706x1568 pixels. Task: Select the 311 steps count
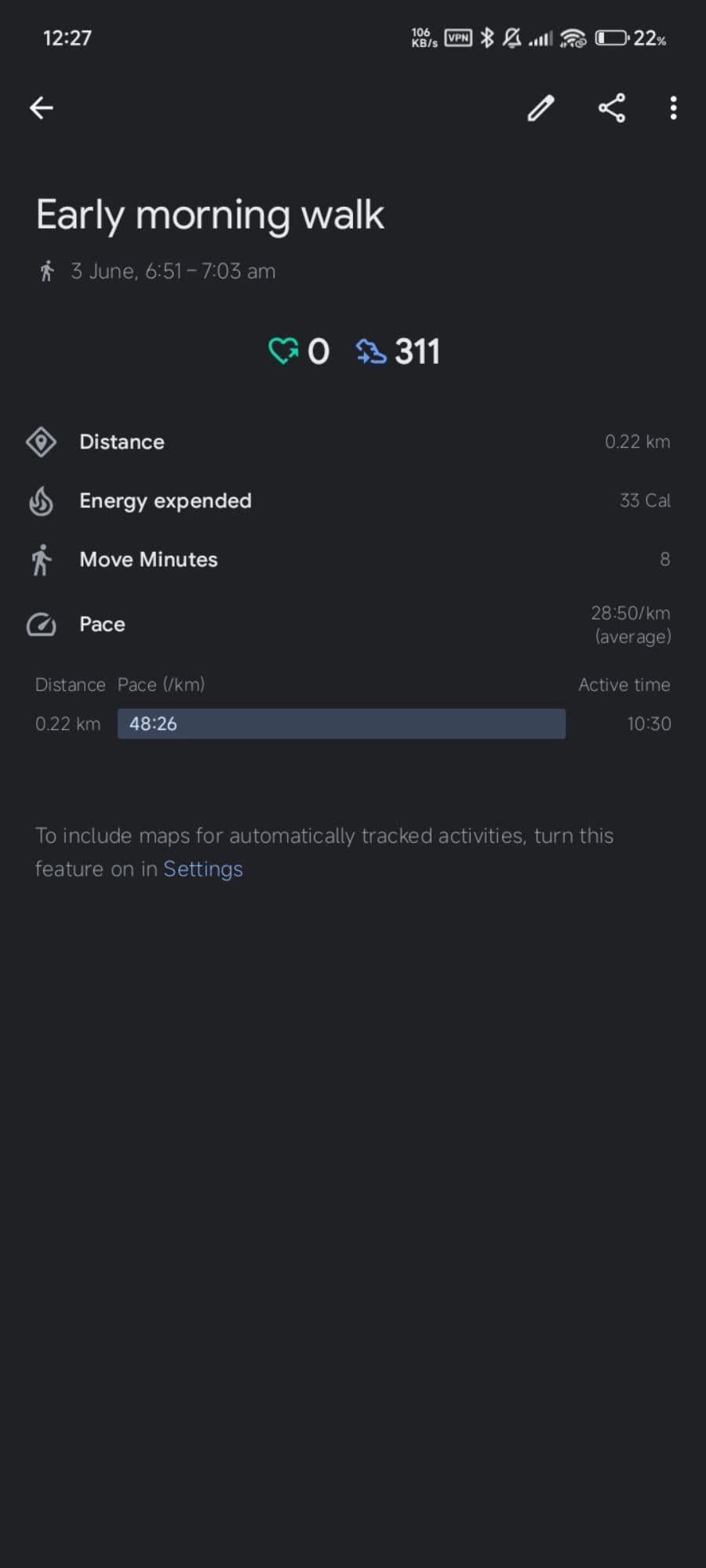[417, 351]
